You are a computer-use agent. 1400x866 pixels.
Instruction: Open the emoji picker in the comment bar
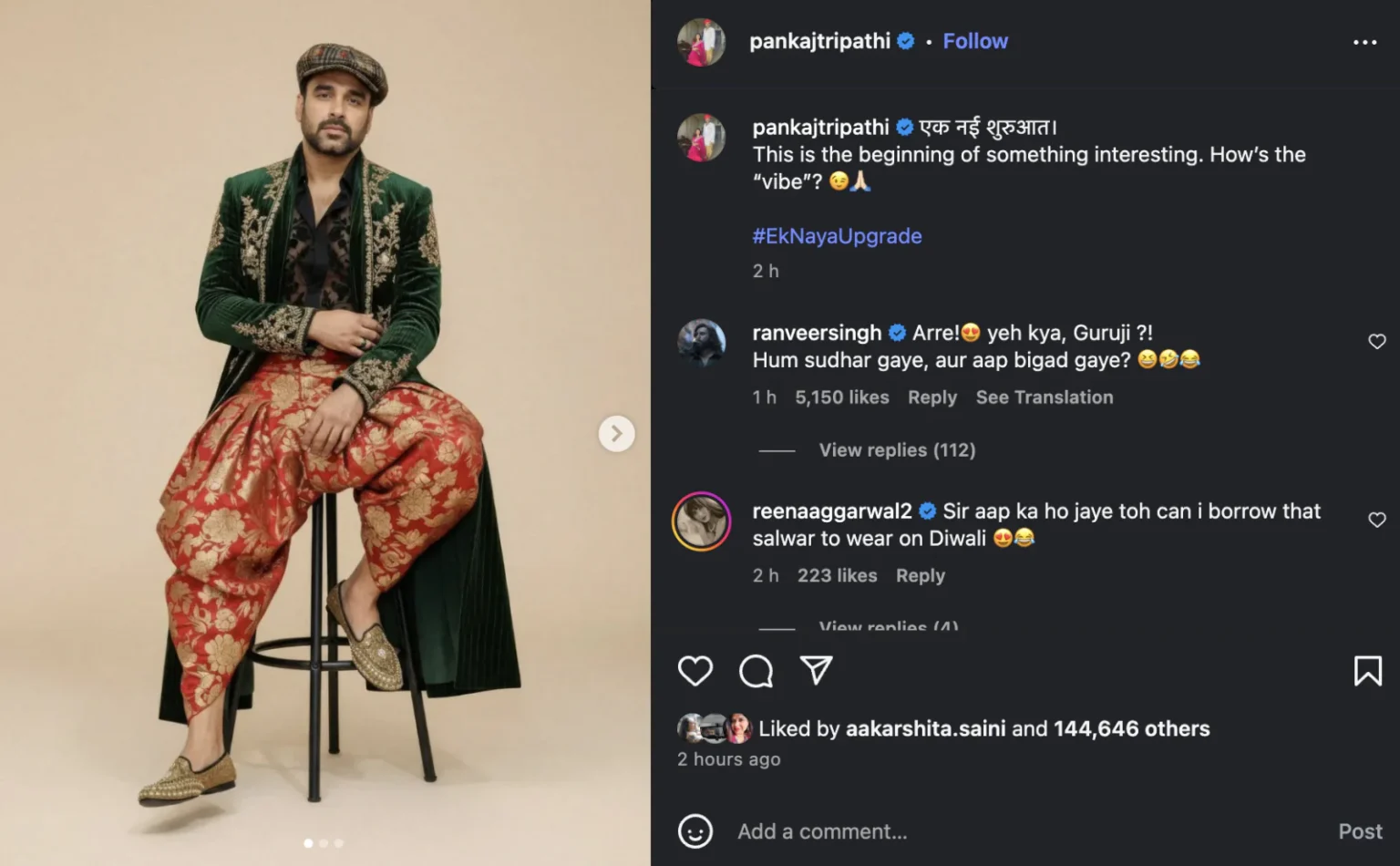695,830
